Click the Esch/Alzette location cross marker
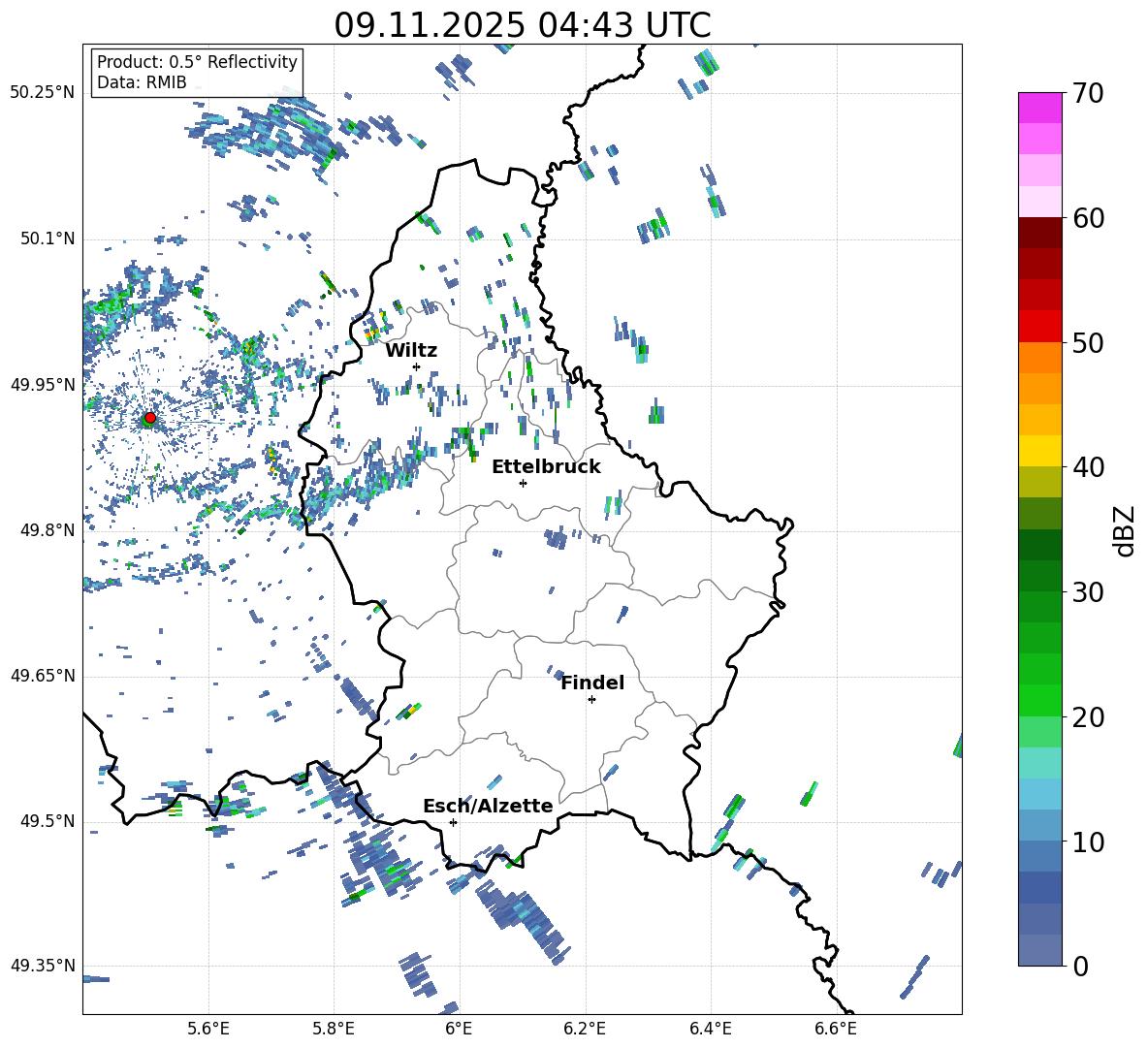 [x=453, y=822]
